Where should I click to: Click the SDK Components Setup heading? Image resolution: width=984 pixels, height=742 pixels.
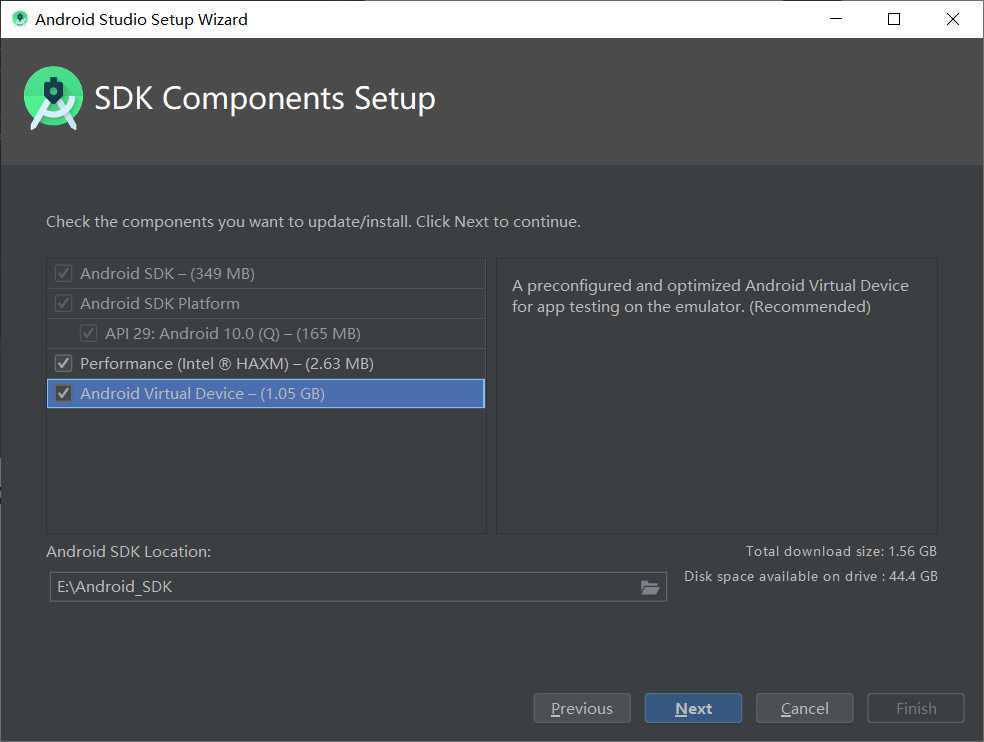(x=265, y=99)
